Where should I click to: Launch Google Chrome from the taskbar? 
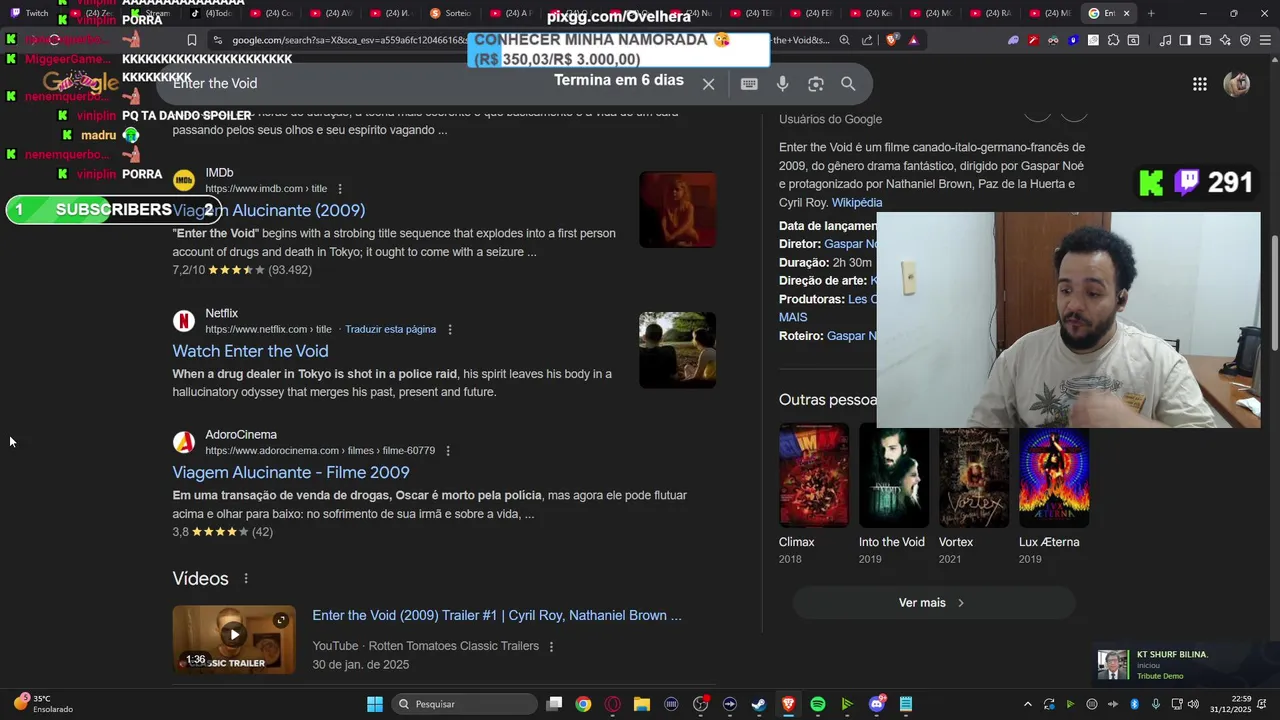583,704
